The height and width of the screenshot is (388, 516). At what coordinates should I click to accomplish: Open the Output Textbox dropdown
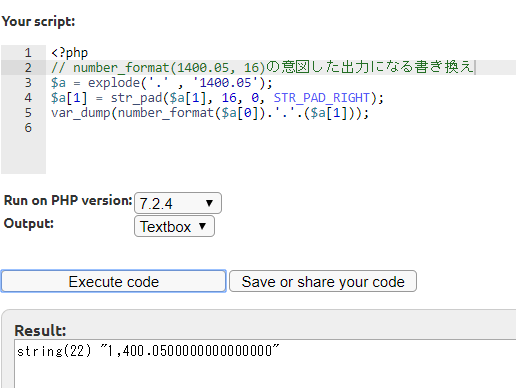(x=174, y=226)
